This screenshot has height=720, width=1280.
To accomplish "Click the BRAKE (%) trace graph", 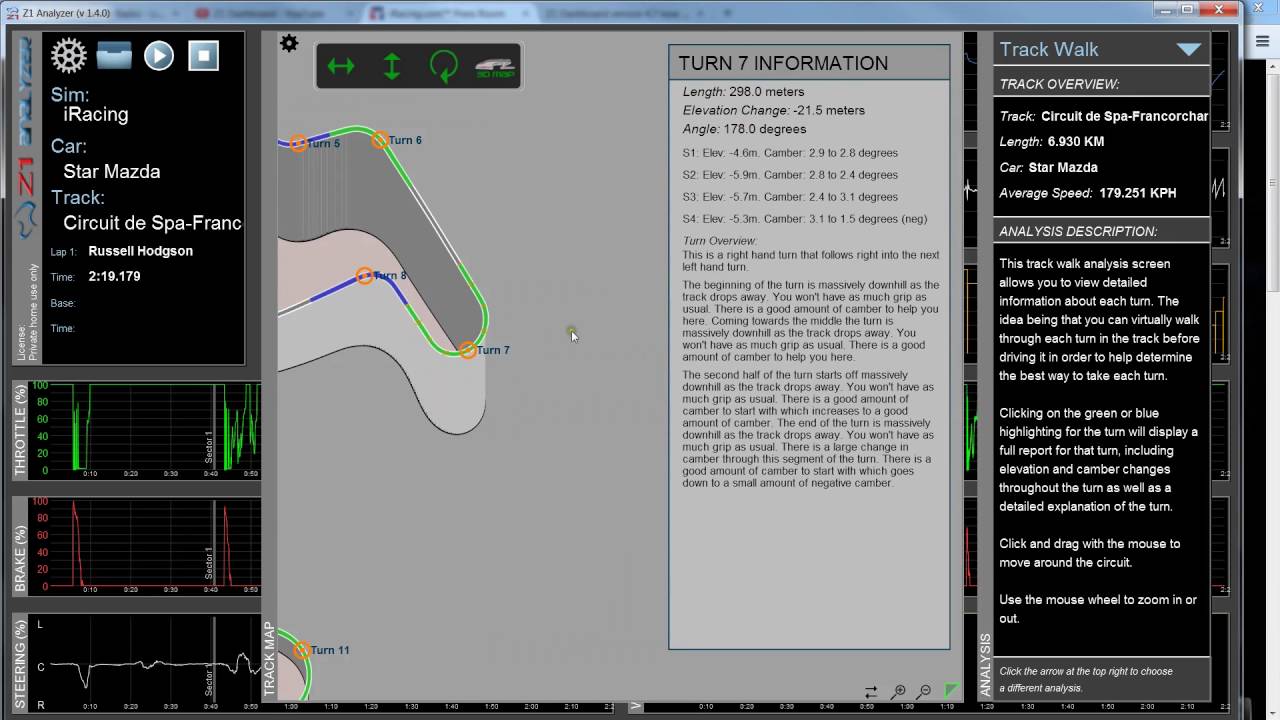I will point(146,544).
